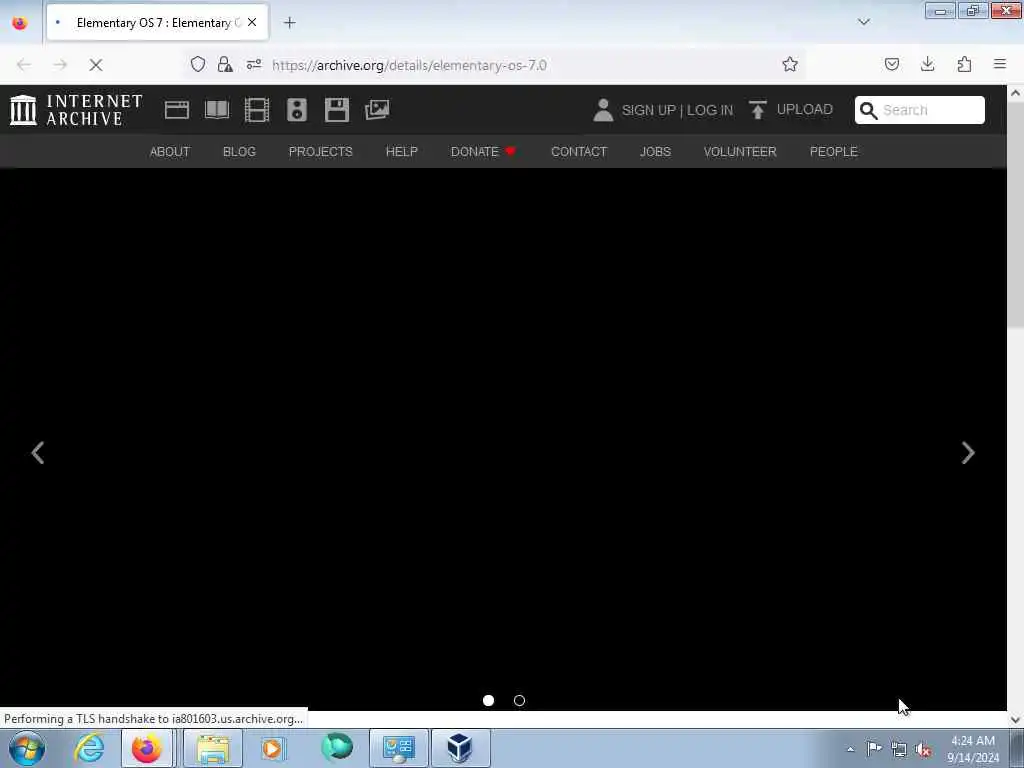Open the PEOPLE link
1024x768 pixels.
833,152
